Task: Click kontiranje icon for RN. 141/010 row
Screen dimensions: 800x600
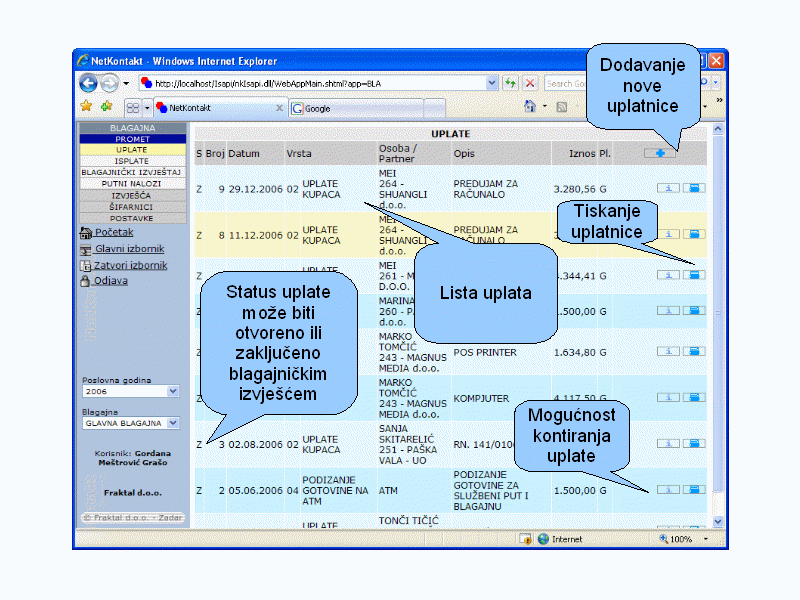Action: click(x=668, y=443)
